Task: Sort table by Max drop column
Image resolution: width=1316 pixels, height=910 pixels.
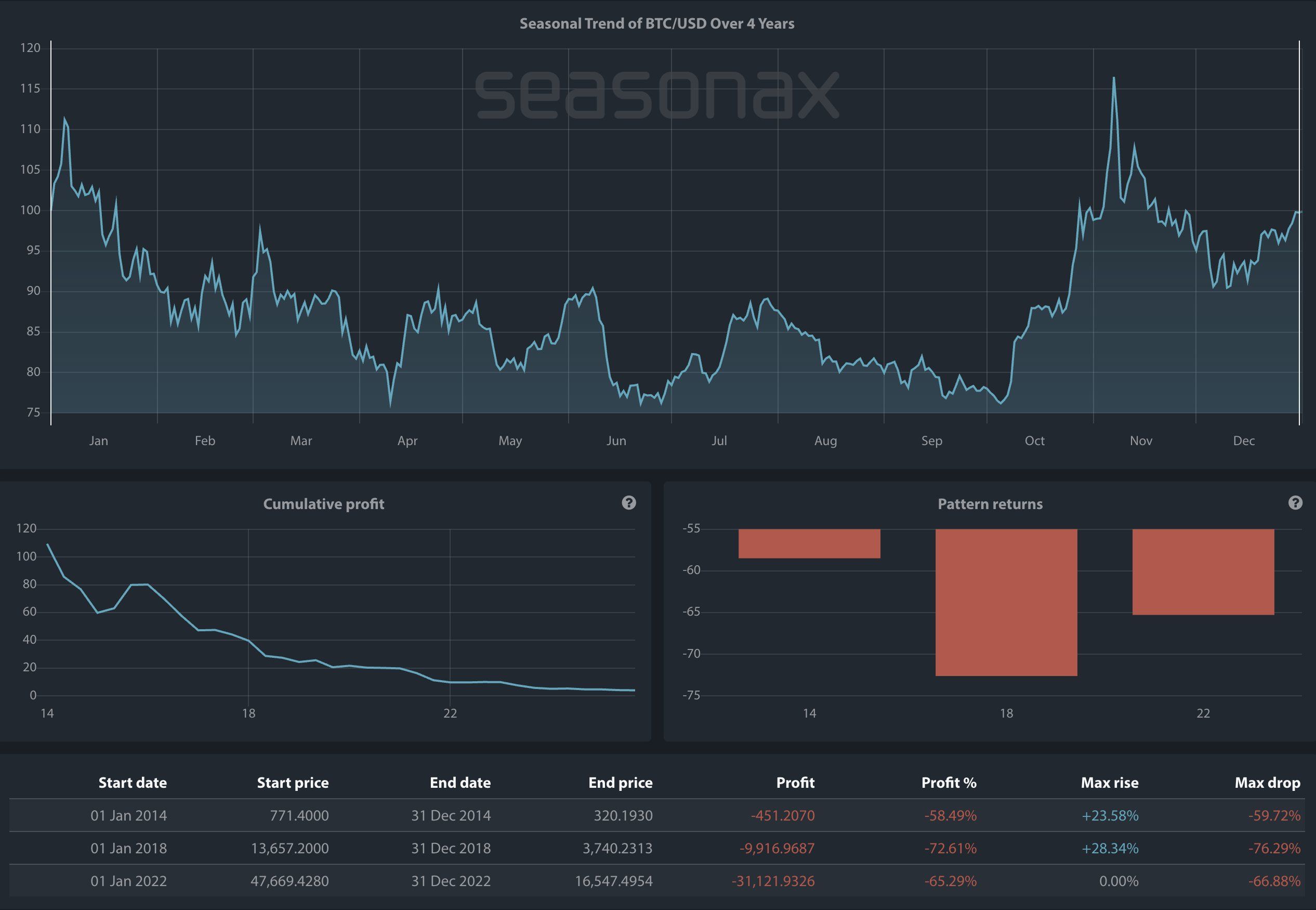Action: [x=1267, y=782]
